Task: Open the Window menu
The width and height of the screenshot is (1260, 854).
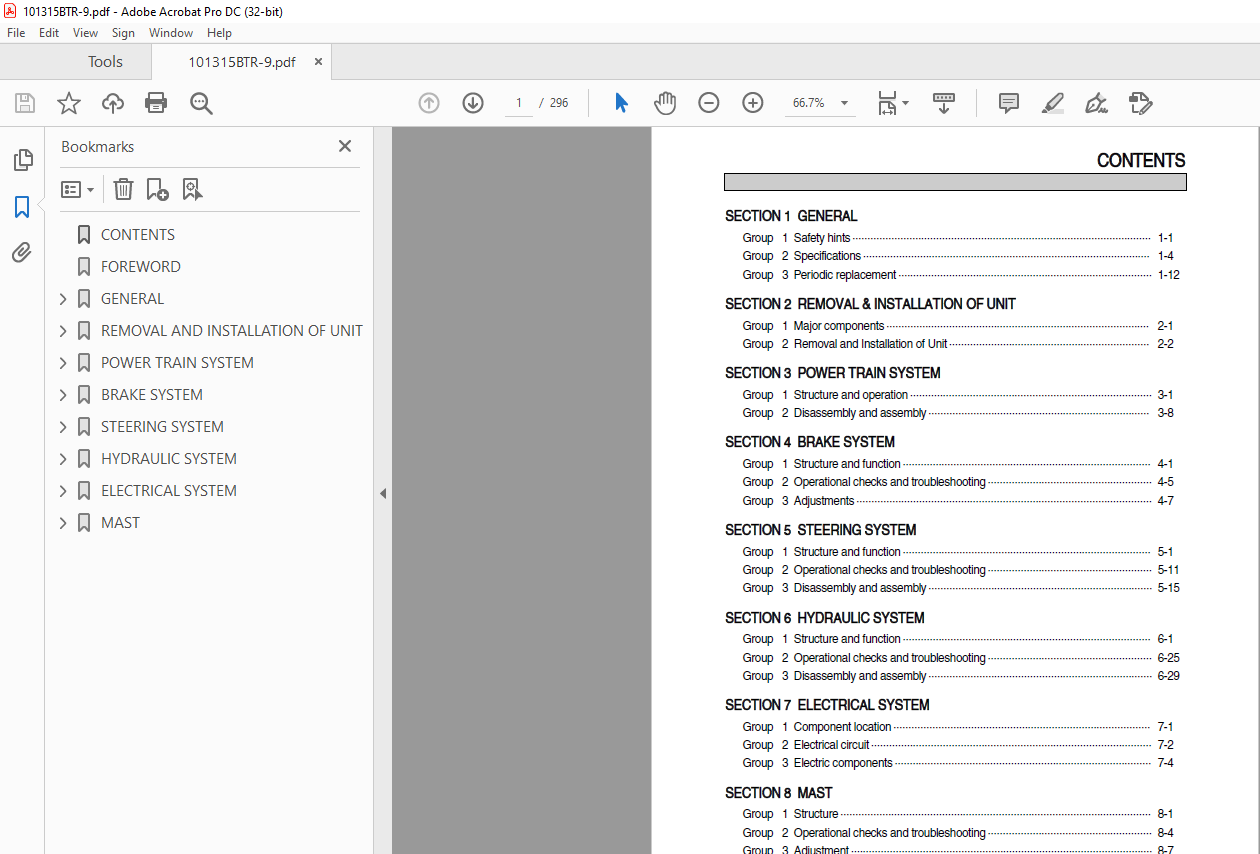Action: click(171, 33)
